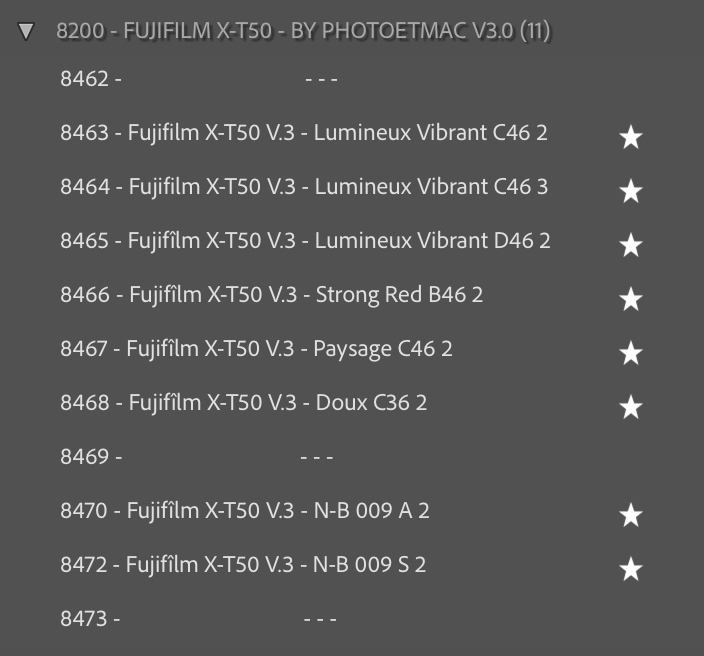Click favorite star for Lumineux Vibrant D46 2
Screen dimensions: 704x656
630,245
